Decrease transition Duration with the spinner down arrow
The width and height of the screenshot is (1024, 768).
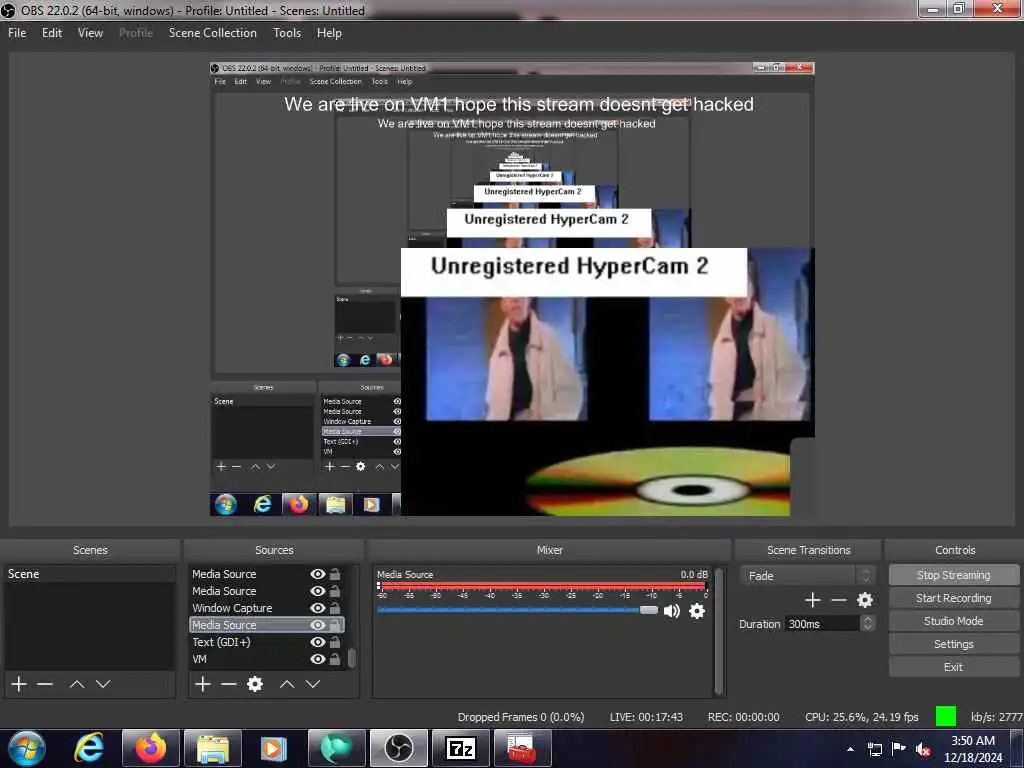(867, 628)
